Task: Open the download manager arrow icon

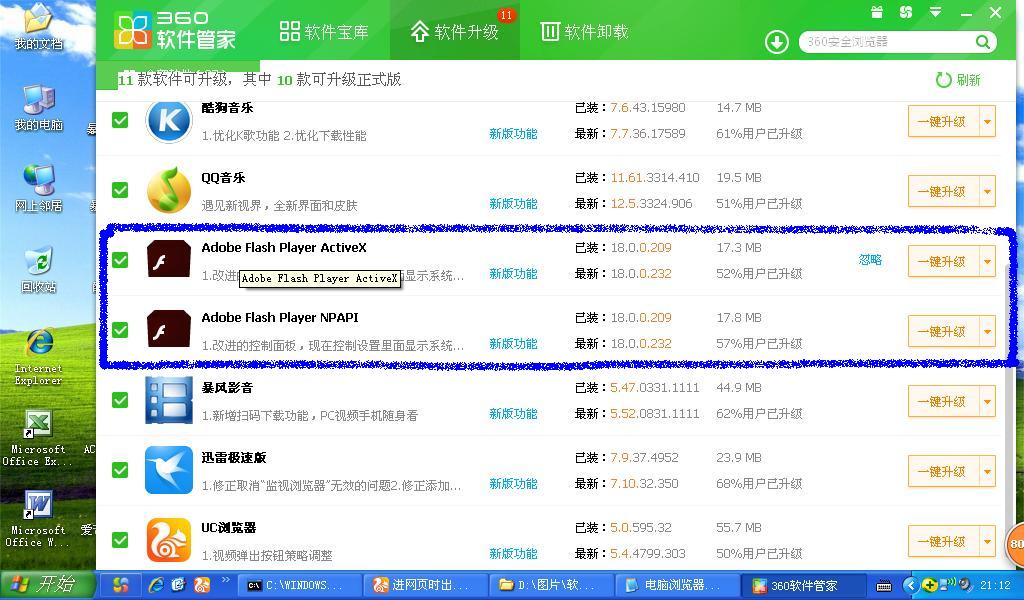Action: tap(776, 42)
